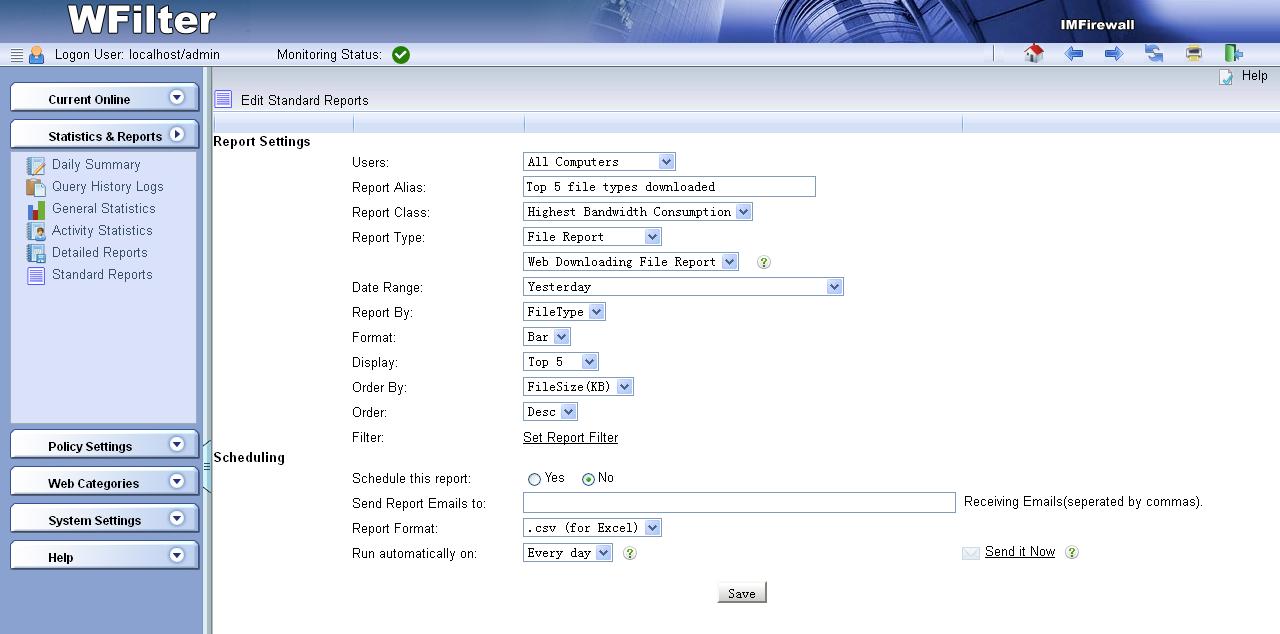This screenshot has height=634, width=1280.
Task: Click the Set Report Filter link
Action: tap(570, 438)
